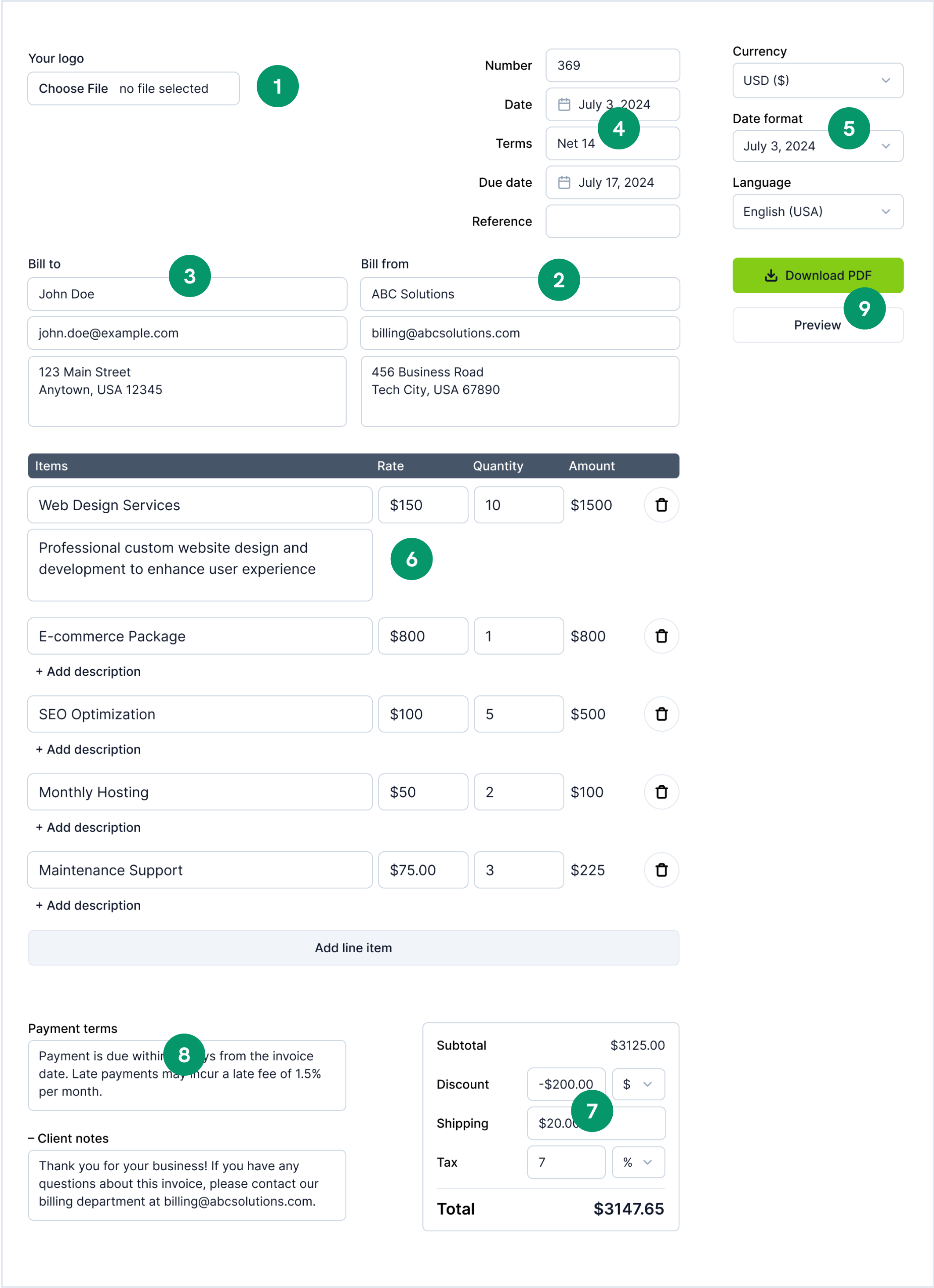Screen dimensions: 934x1288
Task: Remove the Monthly Hosting row with trash icon
Action: click(661, 792)
